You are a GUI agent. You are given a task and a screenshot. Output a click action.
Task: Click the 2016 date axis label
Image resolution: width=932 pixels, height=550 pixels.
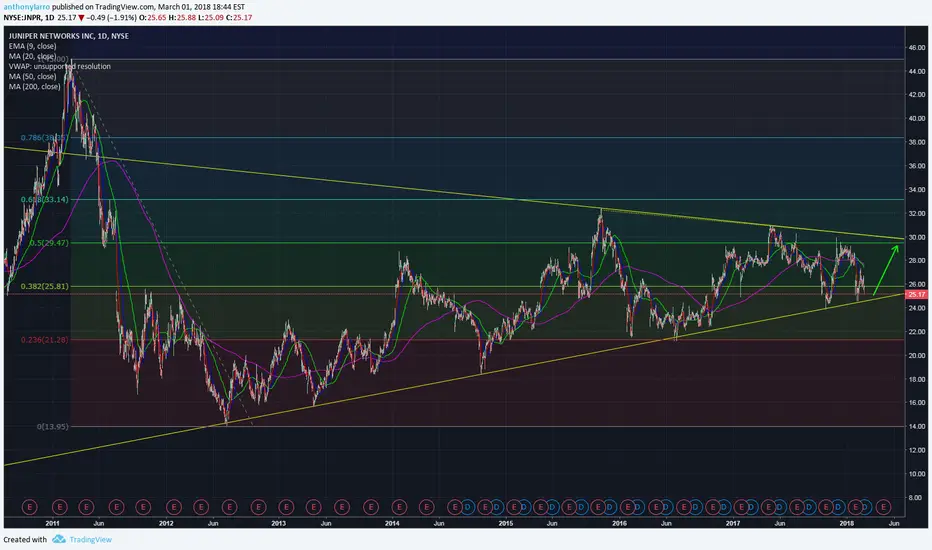tap(619, 523)
